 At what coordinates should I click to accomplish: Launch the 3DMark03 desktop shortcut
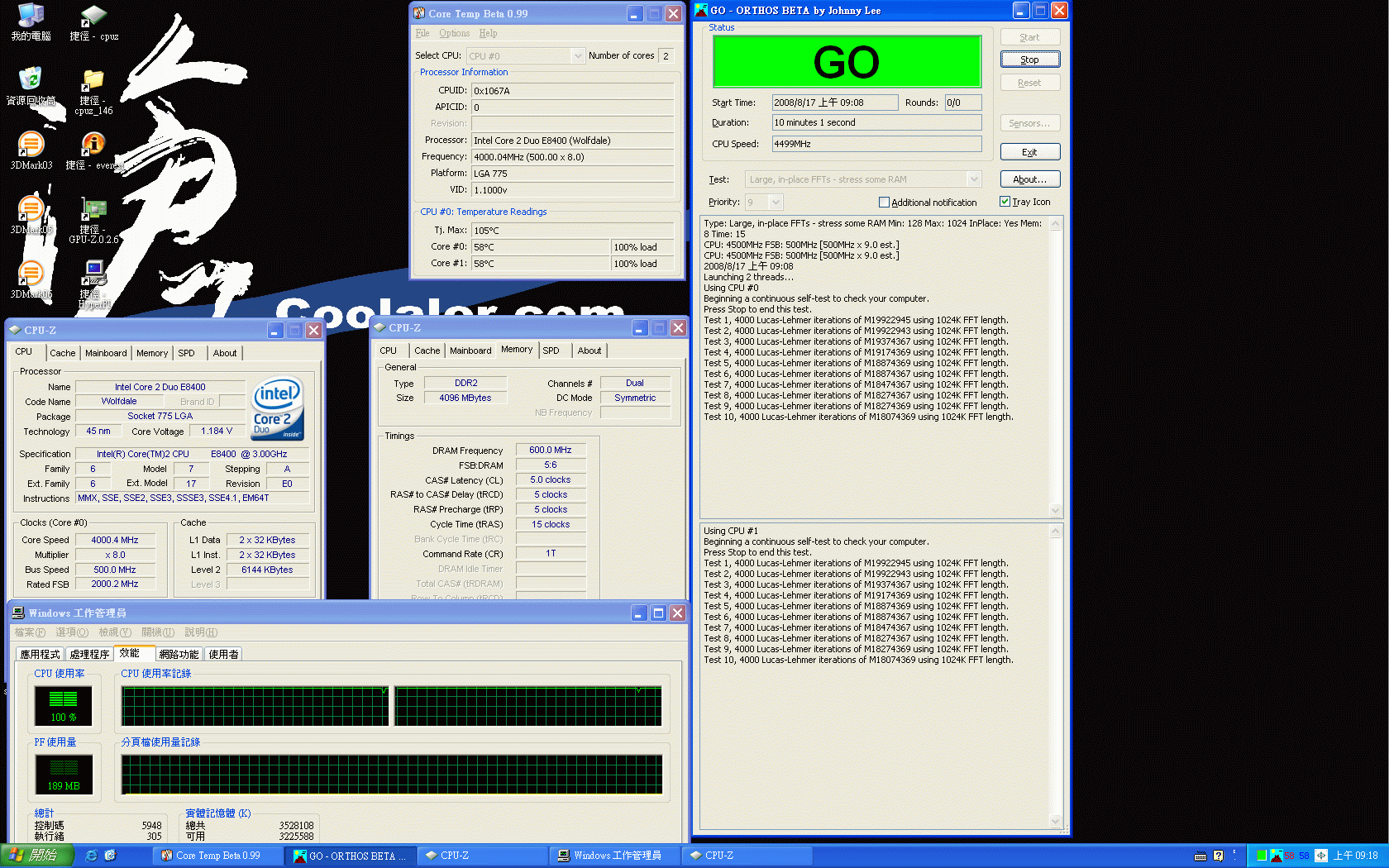point(31,151)
